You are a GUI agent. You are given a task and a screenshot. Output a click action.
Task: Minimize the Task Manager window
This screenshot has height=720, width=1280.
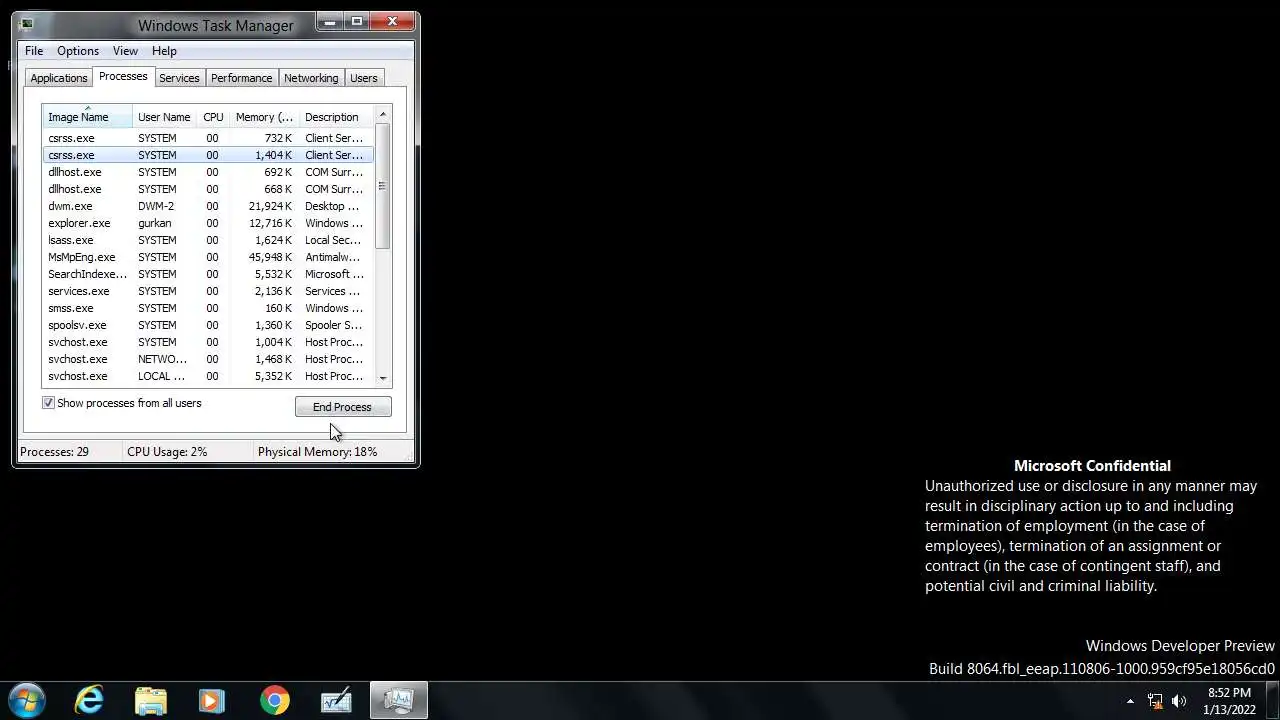330,21
